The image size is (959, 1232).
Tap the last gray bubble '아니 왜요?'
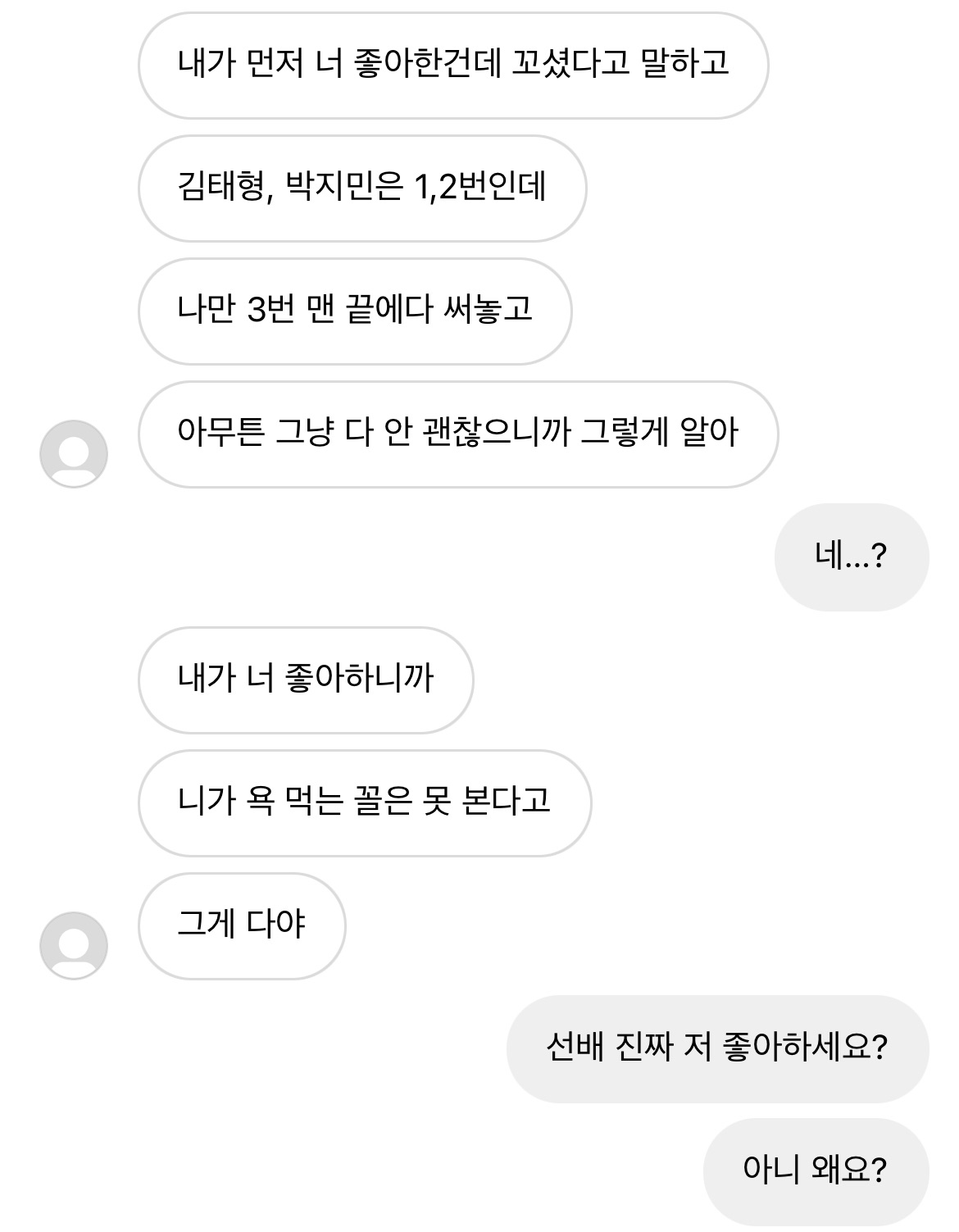pos(816,1171)
